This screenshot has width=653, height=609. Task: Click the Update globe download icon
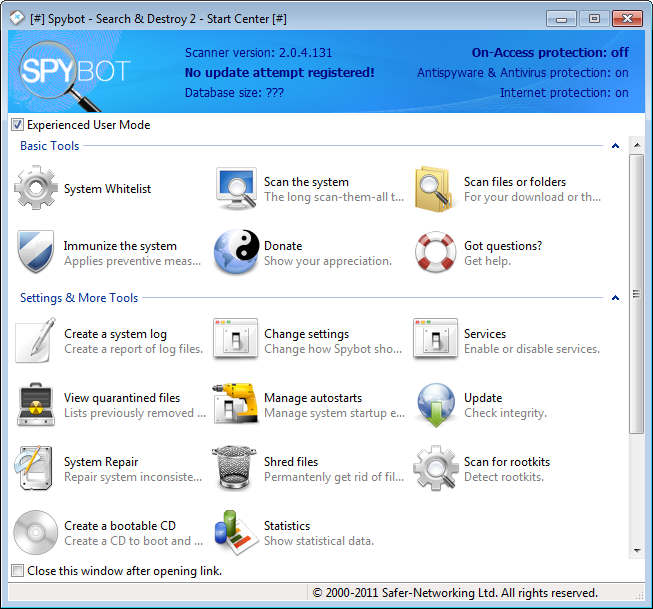(x=436, y=405)
